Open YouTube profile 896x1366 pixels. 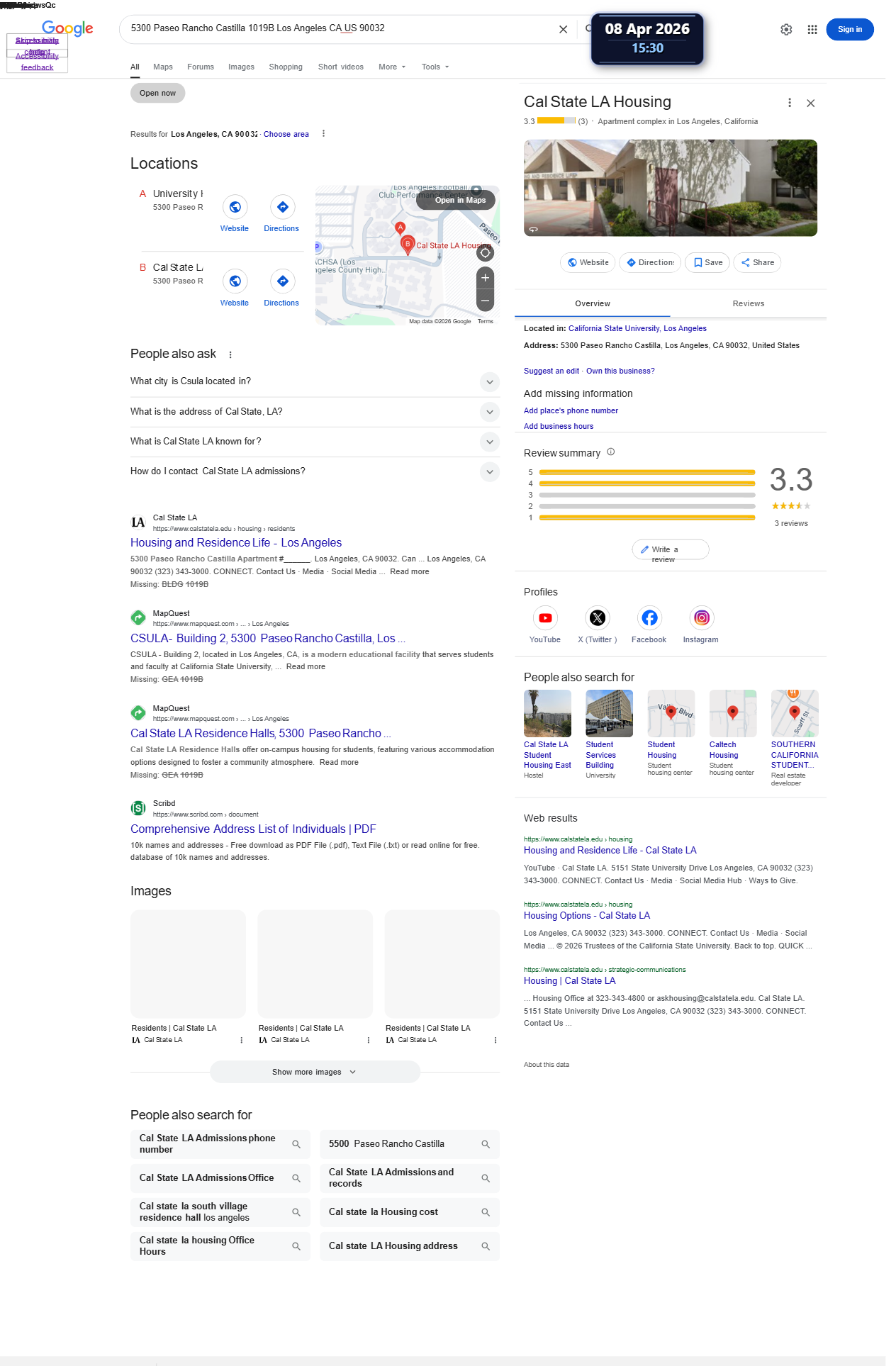coord(545,618)
